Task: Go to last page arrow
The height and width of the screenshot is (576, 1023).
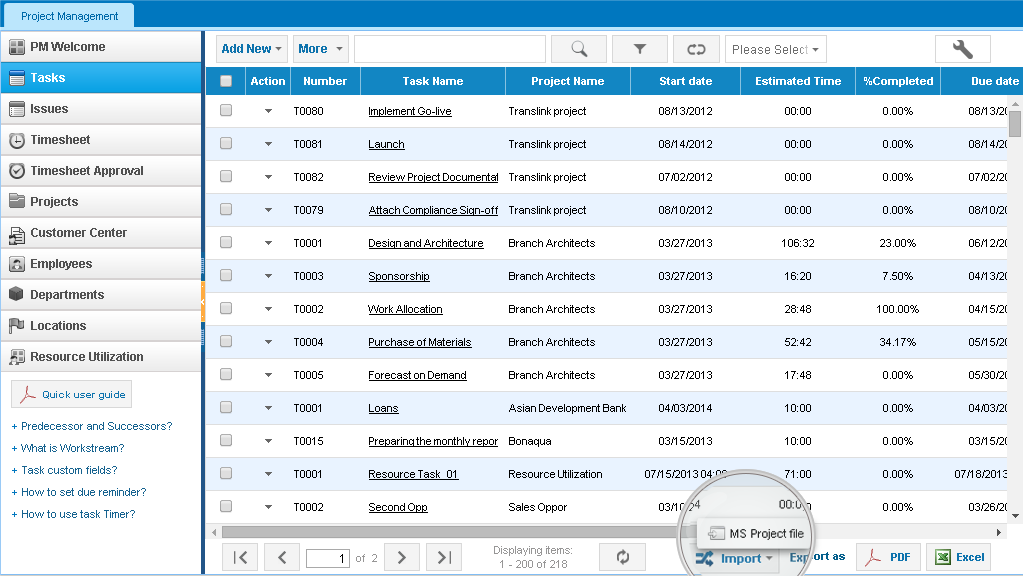Action: (x=444, y=557)
